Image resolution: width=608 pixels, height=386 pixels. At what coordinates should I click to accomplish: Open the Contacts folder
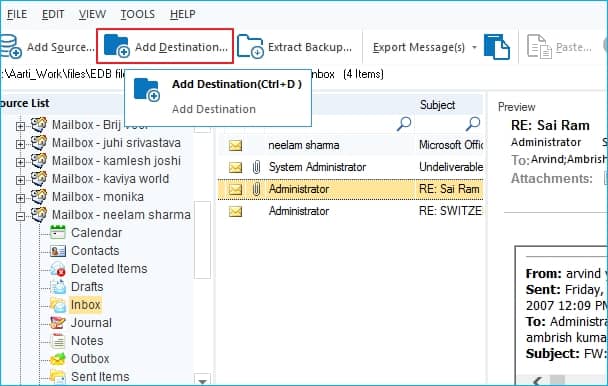click(95, 251)
